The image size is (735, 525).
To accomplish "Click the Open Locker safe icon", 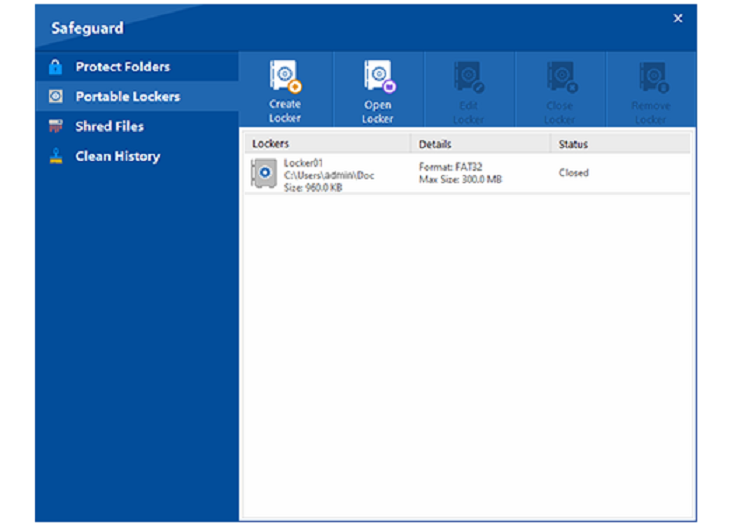I will point(379,76).
